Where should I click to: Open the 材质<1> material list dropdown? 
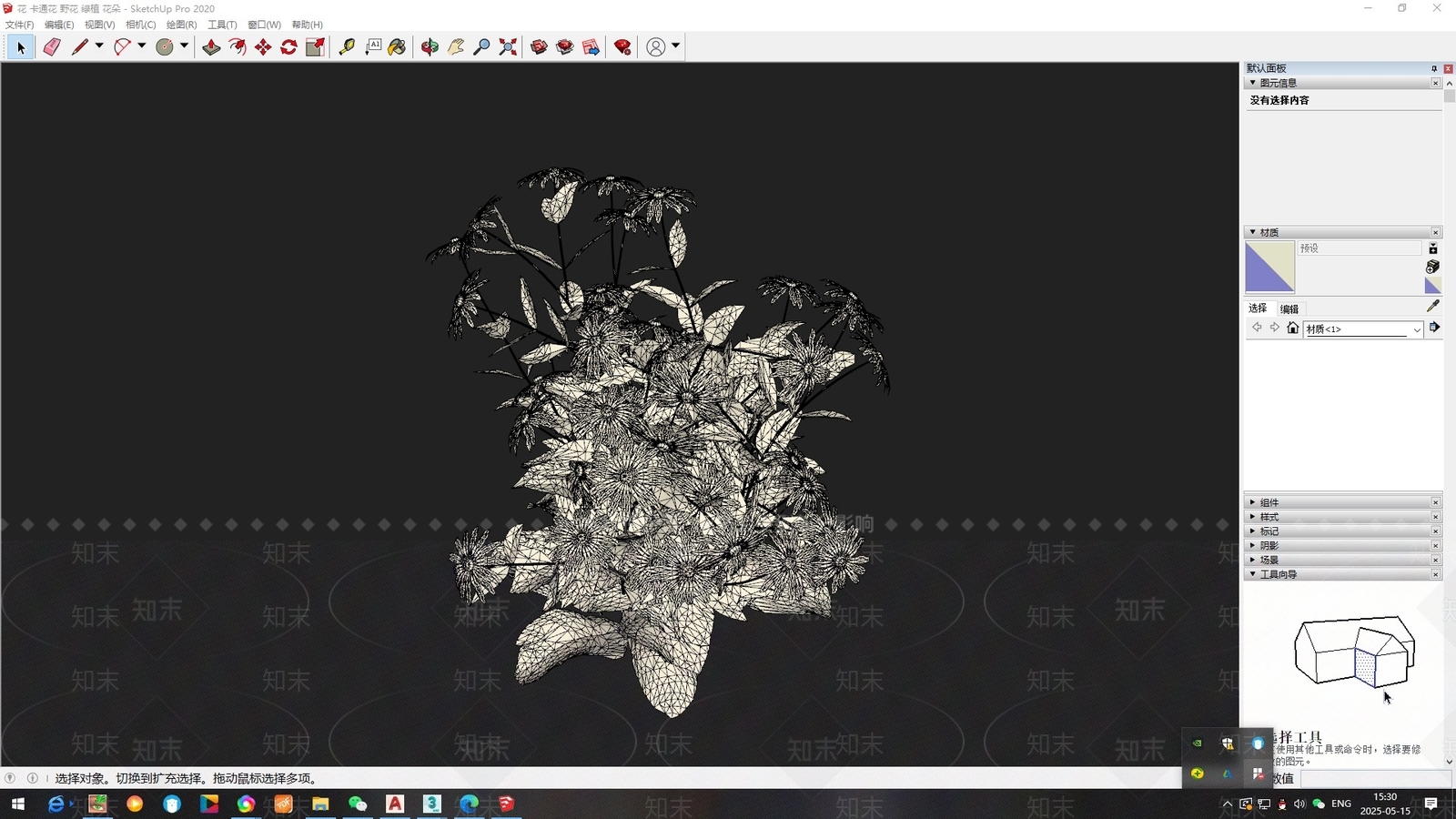[1417, 329]
